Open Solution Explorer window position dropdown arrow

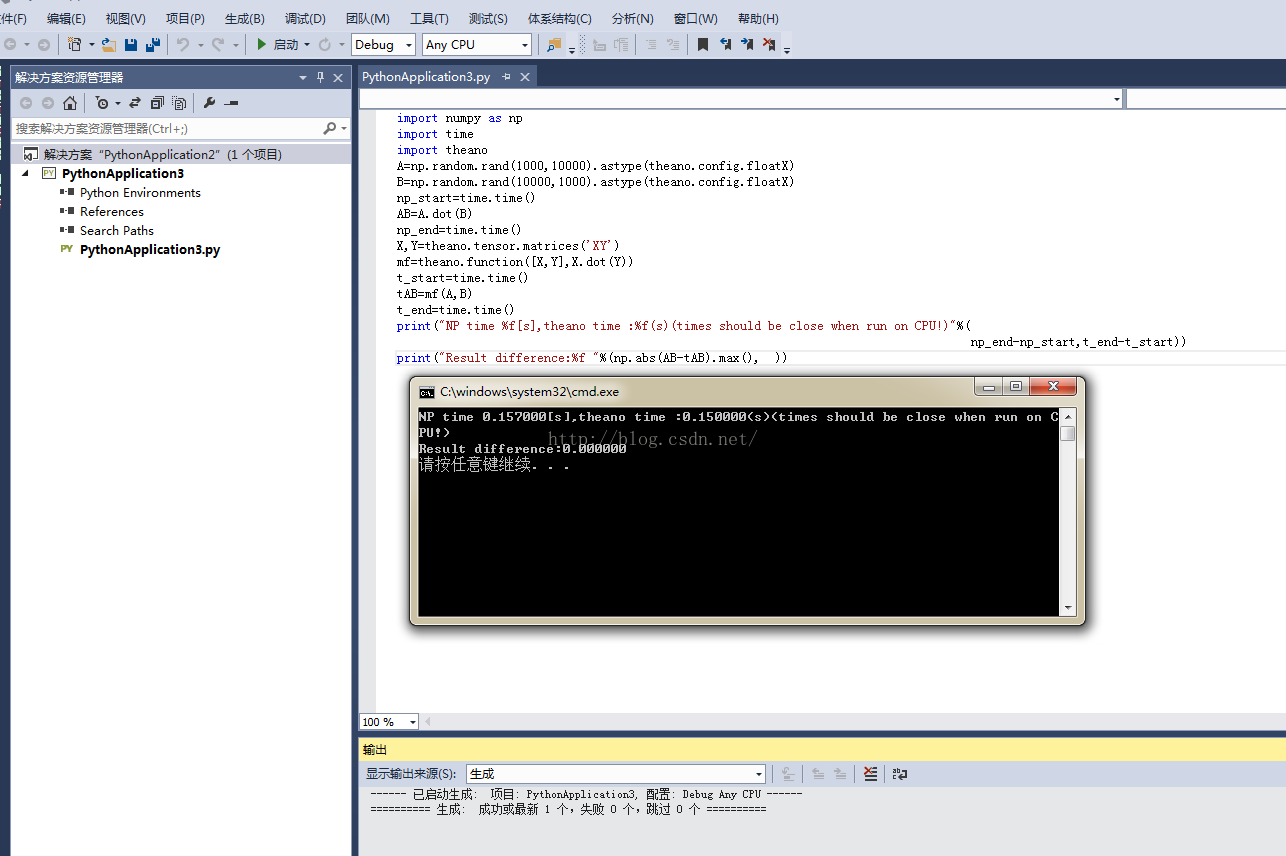[303, 77]
